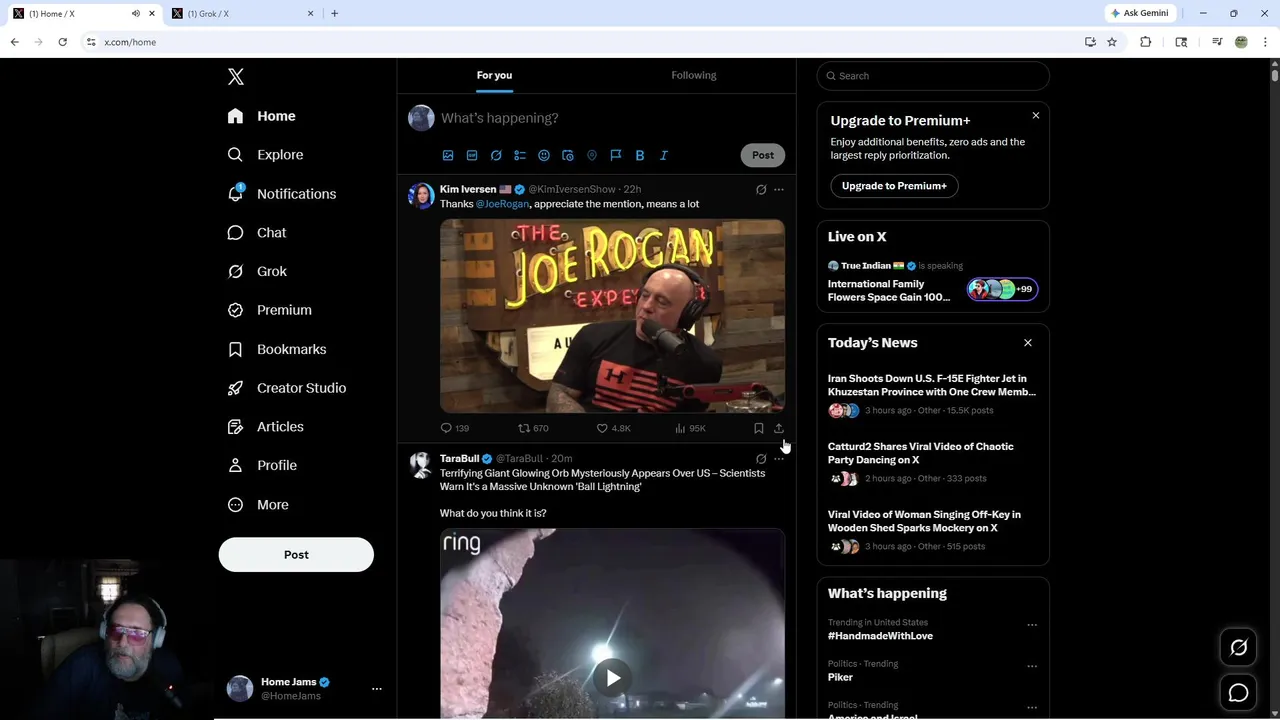Screen dimensions: 1280x720
Task: Open the Iran Shoots Down F-15E news story
Action: point(932,385)
